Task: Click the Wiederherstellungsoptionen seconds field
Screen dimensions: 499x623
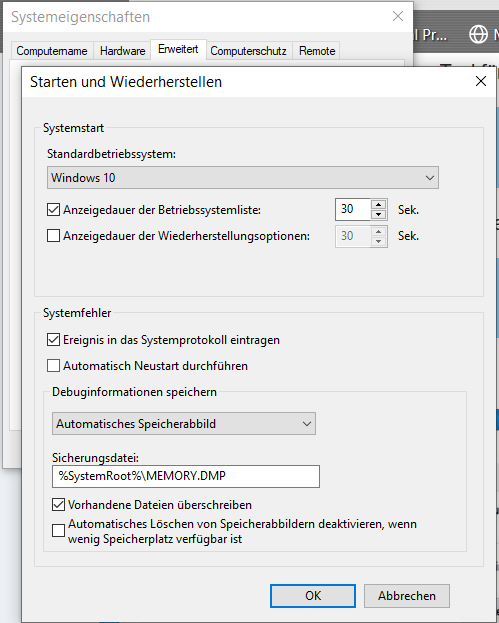Action: [353, 236]
